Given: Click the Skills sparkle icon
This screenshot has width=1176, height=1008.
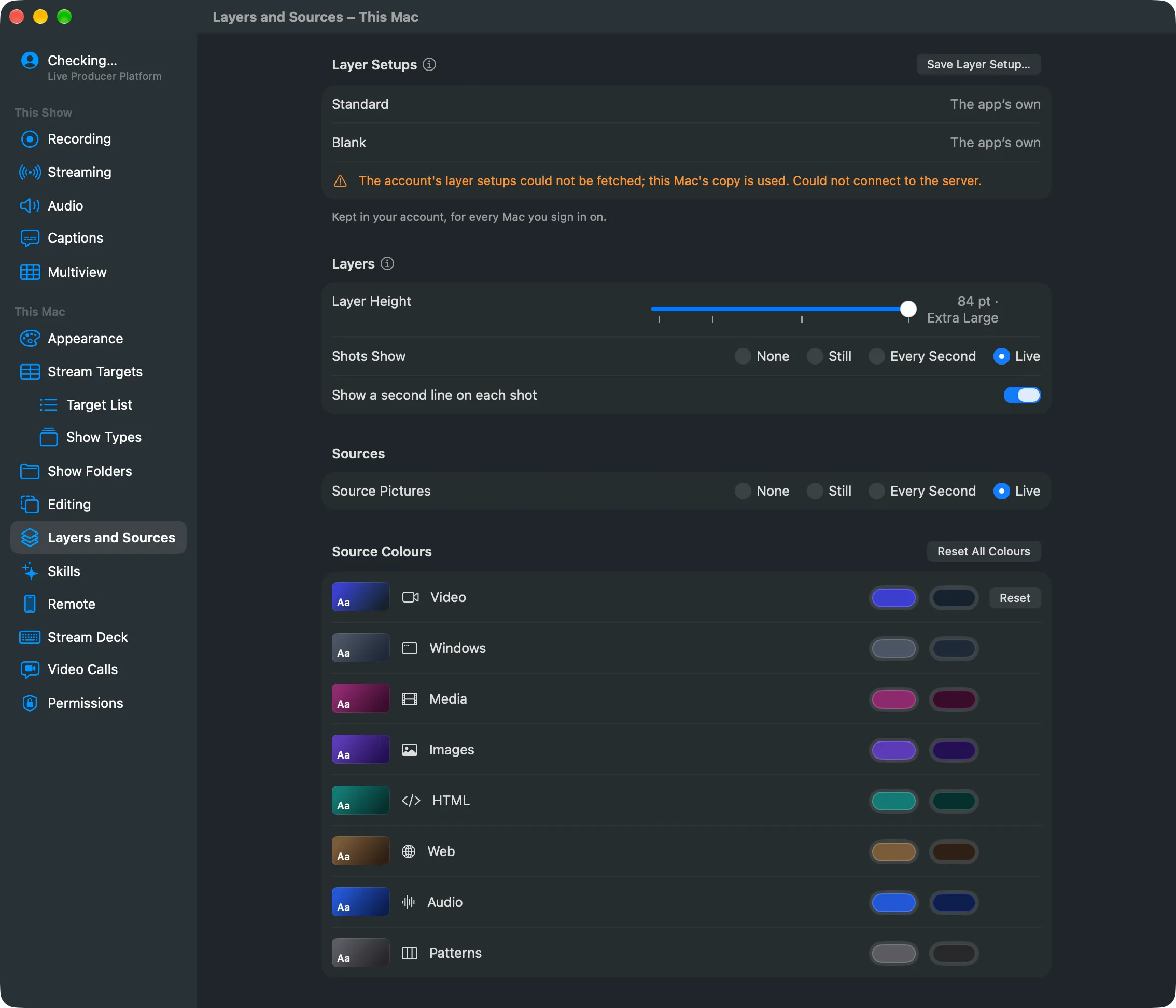Looking at the screenshot, I should pos(30,571).
